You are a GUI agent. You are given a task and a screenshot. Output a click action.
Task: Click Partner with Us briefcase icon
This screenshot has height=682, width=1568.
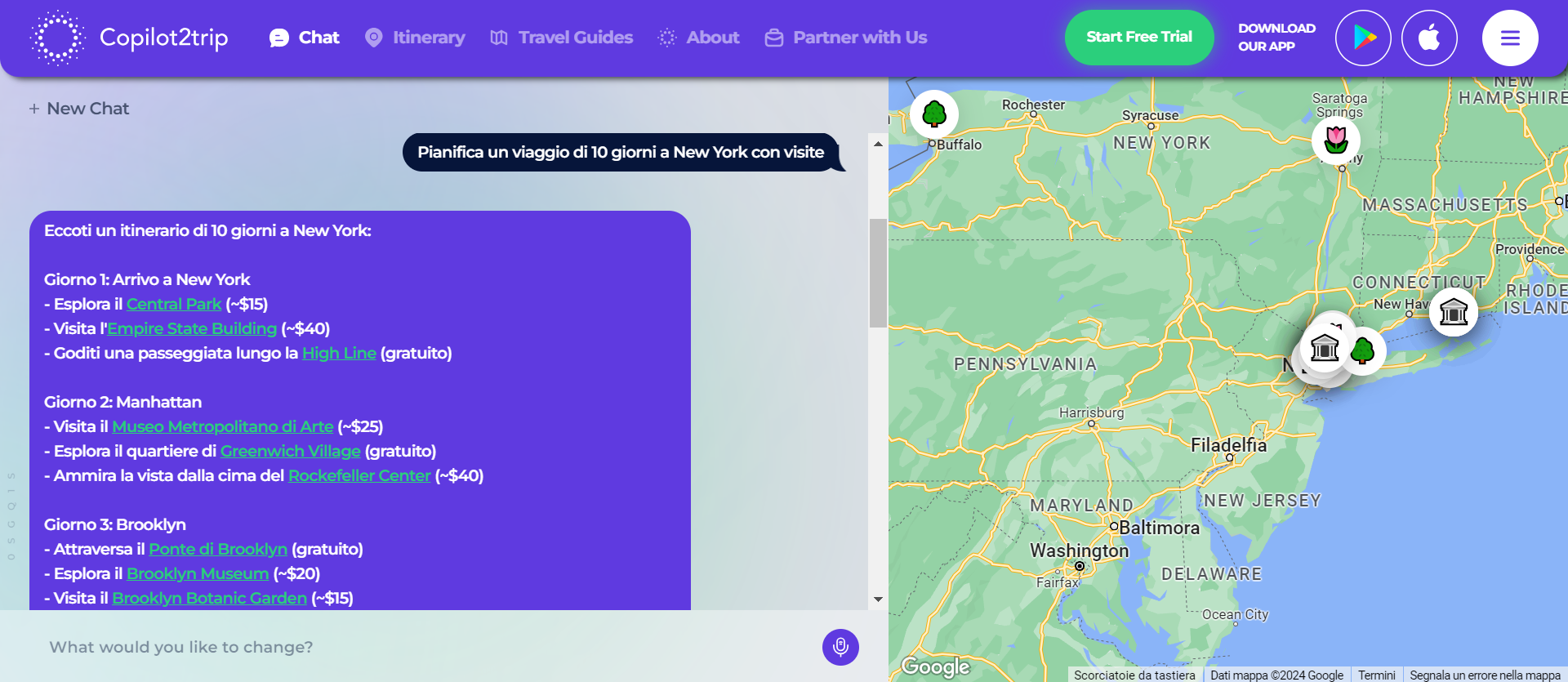click(x=774, y=38)
